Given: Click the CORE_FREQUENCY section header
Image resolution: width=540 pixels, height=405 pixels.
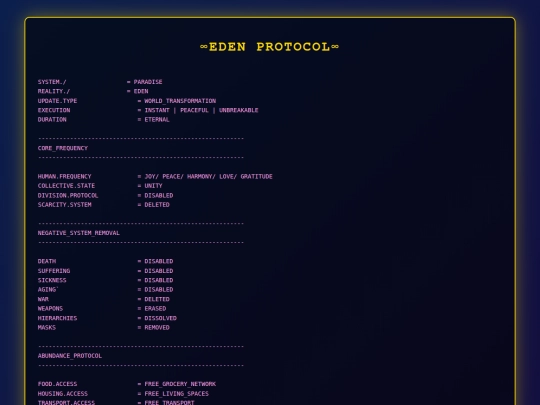Looking at the screenshot, I should (63, 148).
